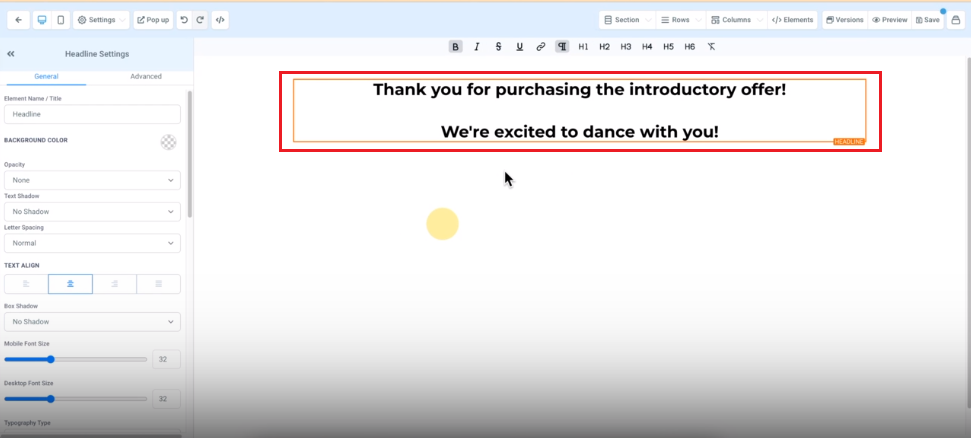Switch to the General tab
Image resolution: width=971 pixels, height=438 pixels.
click(x=46, y=77)
